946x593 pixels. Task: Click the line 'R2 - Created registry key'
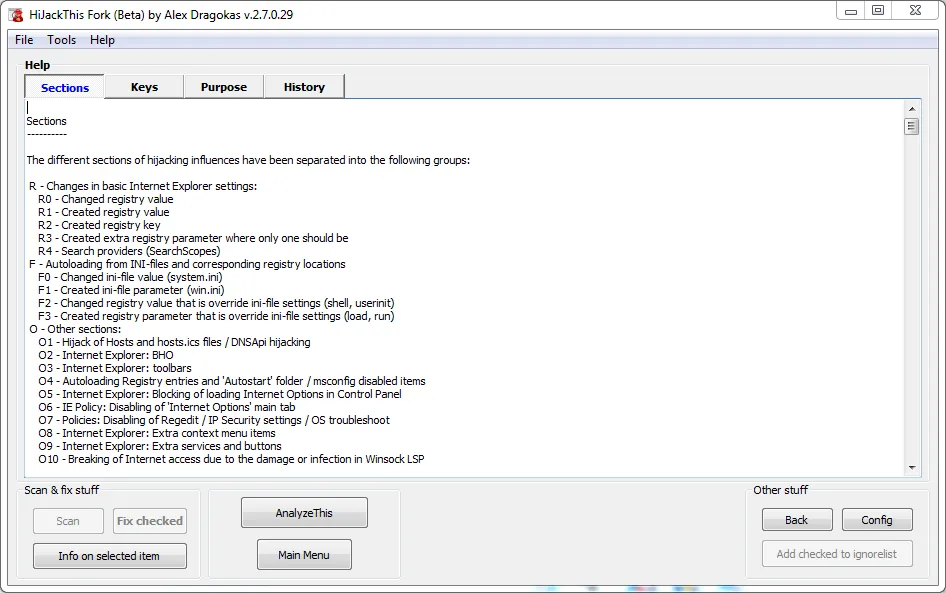pyautogui.click(x=99, y=225)
